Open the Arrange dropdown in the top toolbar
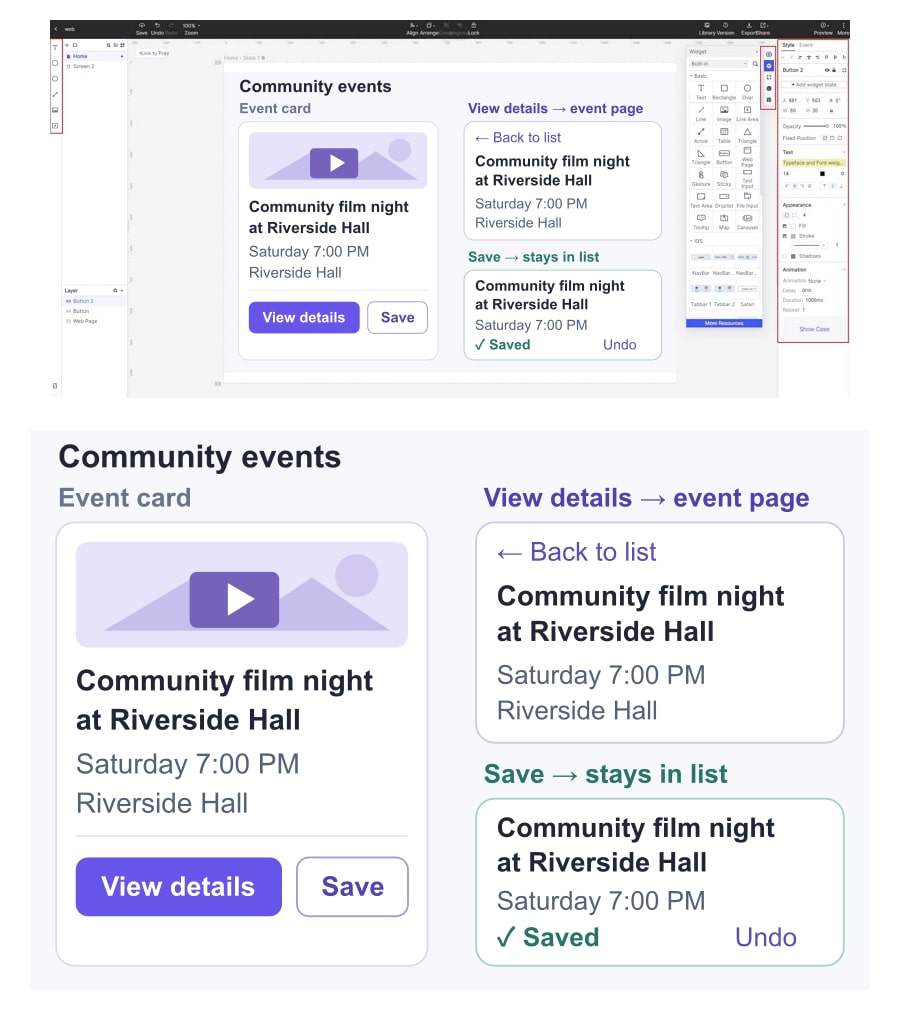 pos(429,29)
